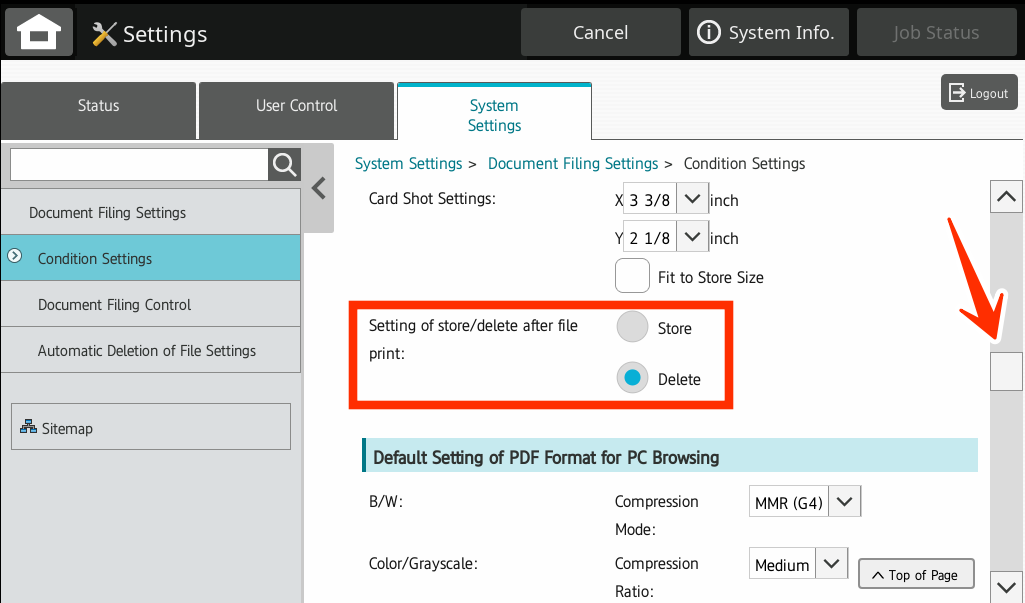Switch to User Control tab
This screenshot has width=1025, height=603.
[296, 105]
